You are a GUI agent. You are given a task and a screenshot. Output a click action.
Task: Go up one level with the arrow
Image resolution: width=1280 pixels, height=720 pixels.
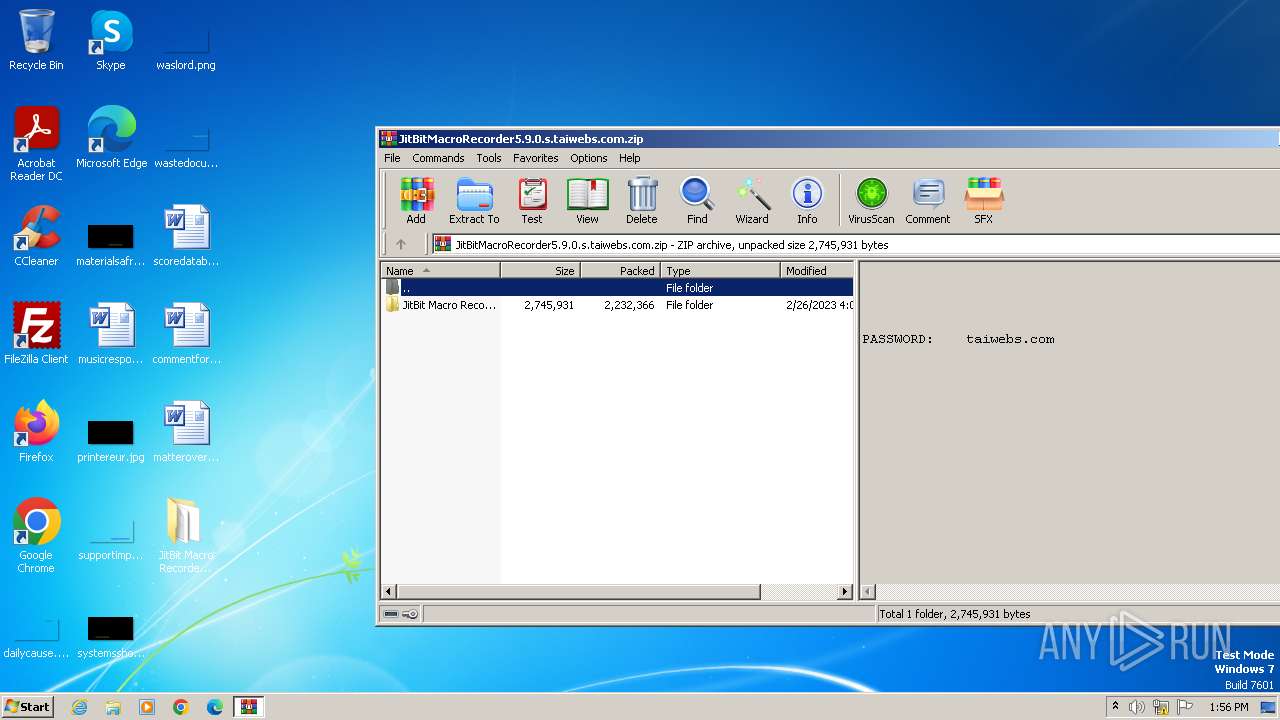tap(401, 244)
